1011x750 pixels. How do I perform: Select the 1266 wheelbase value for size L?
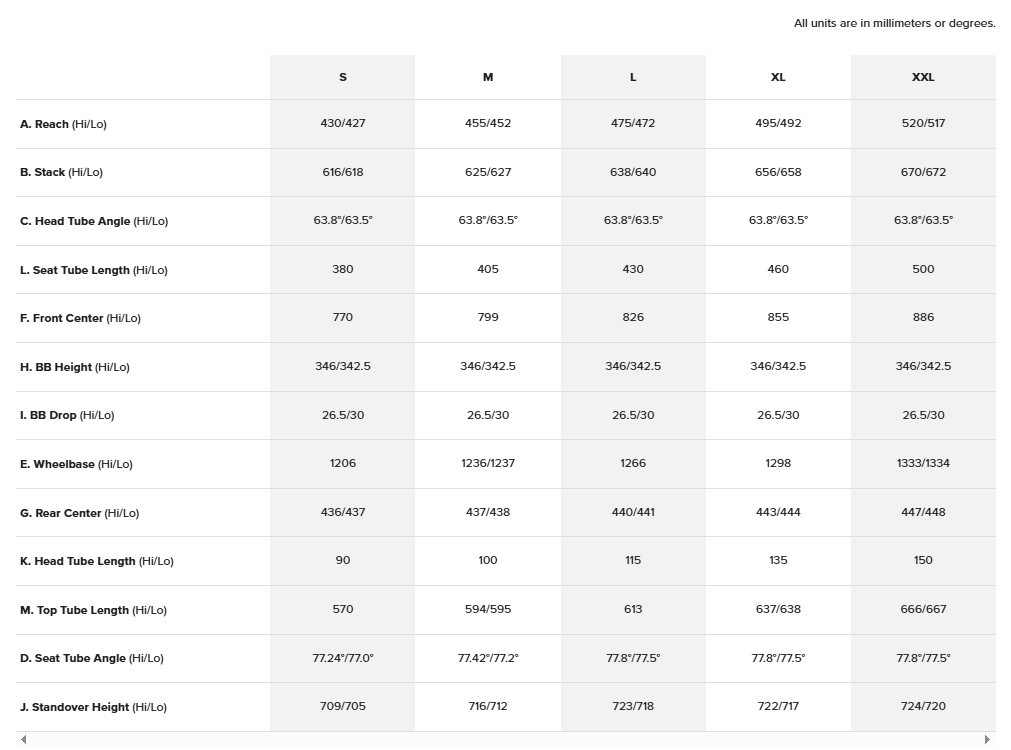coord(633,463)
